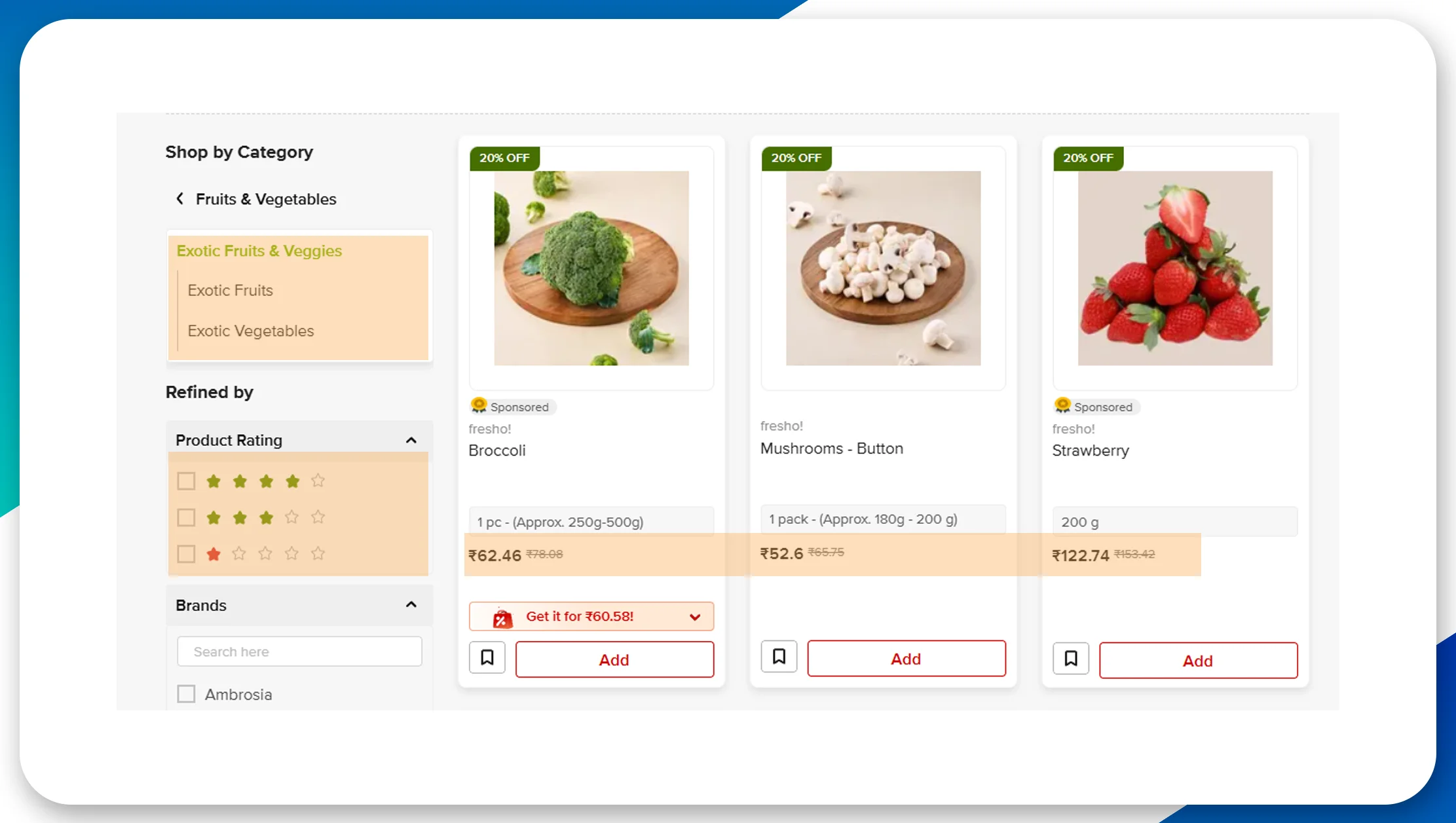This screenshot has width=1456, height=823.
Task: Select Exotic Fruits subcategory
Action: tap(231, 290)
